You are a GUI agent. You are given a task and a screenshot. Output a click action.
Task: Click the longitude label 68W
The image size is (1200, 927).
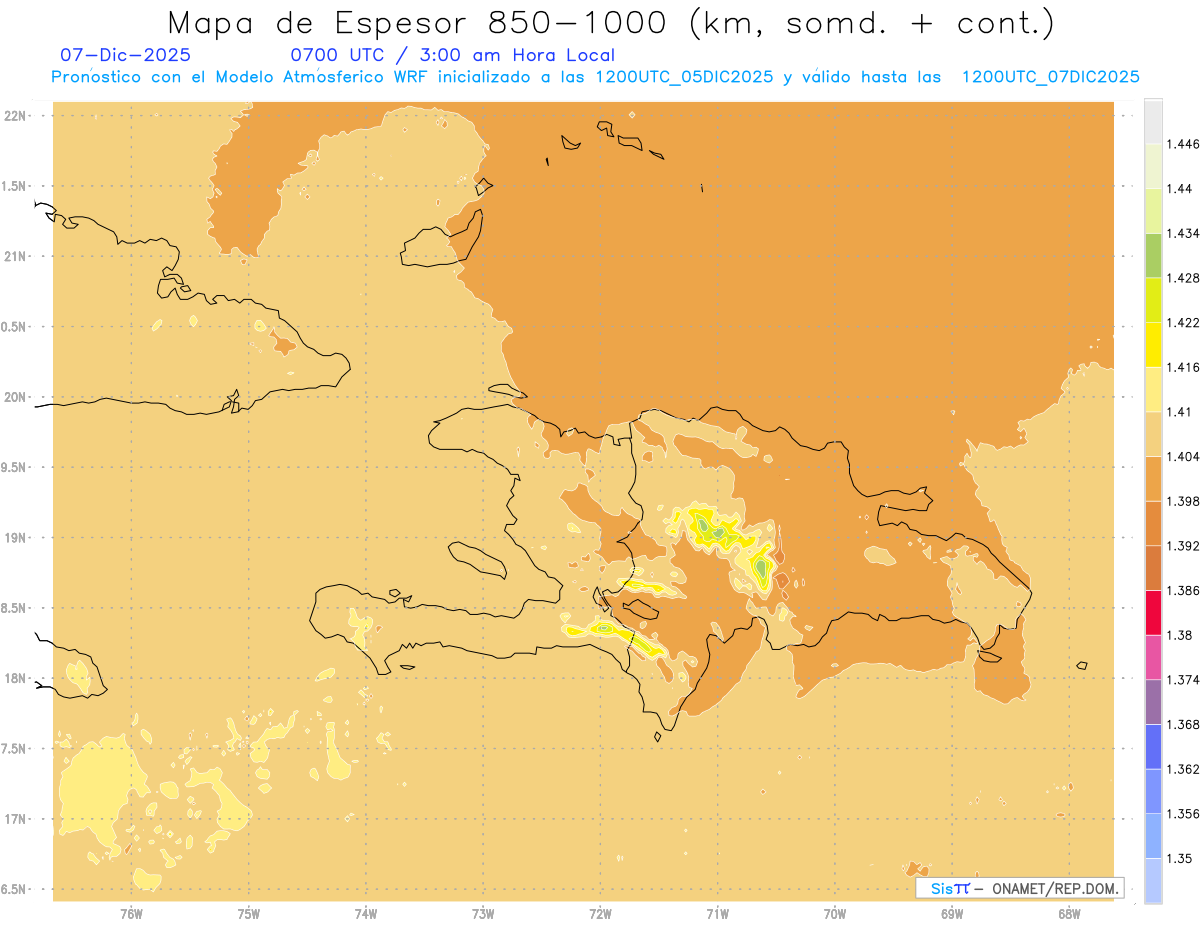coord(1069,913)
